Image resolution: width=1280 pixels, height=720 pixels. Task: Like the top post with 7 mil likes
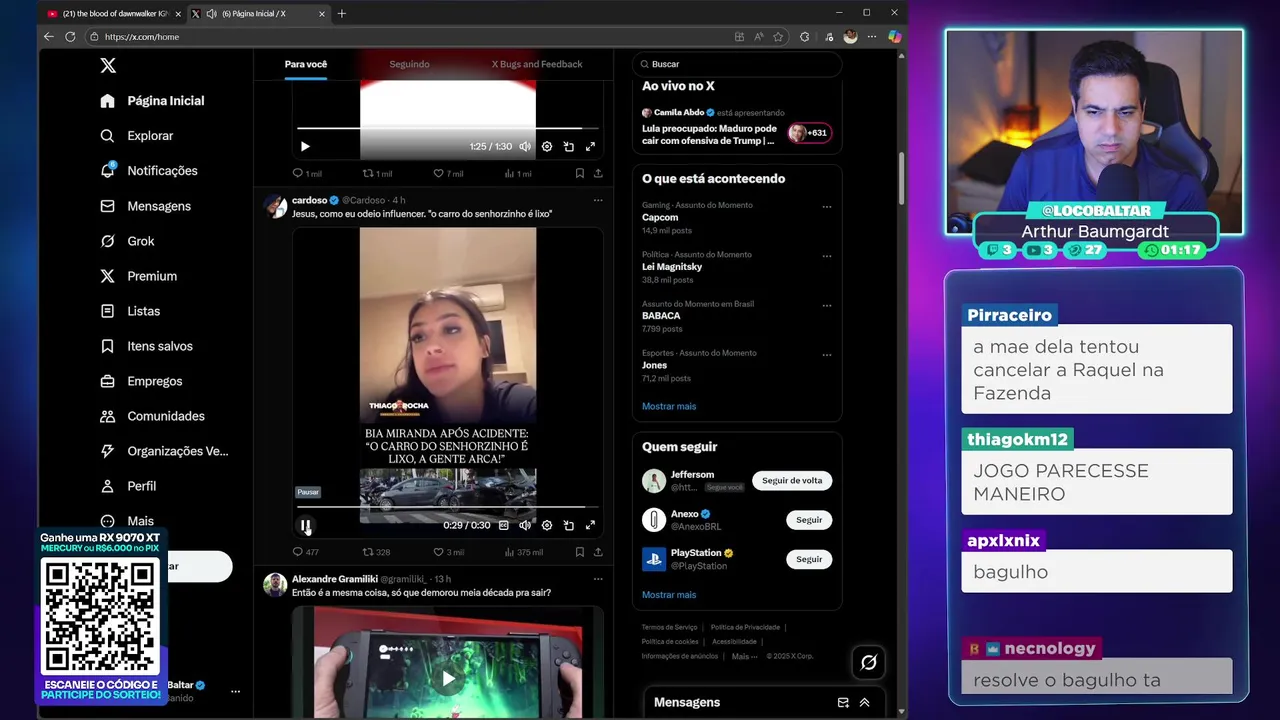448,174
